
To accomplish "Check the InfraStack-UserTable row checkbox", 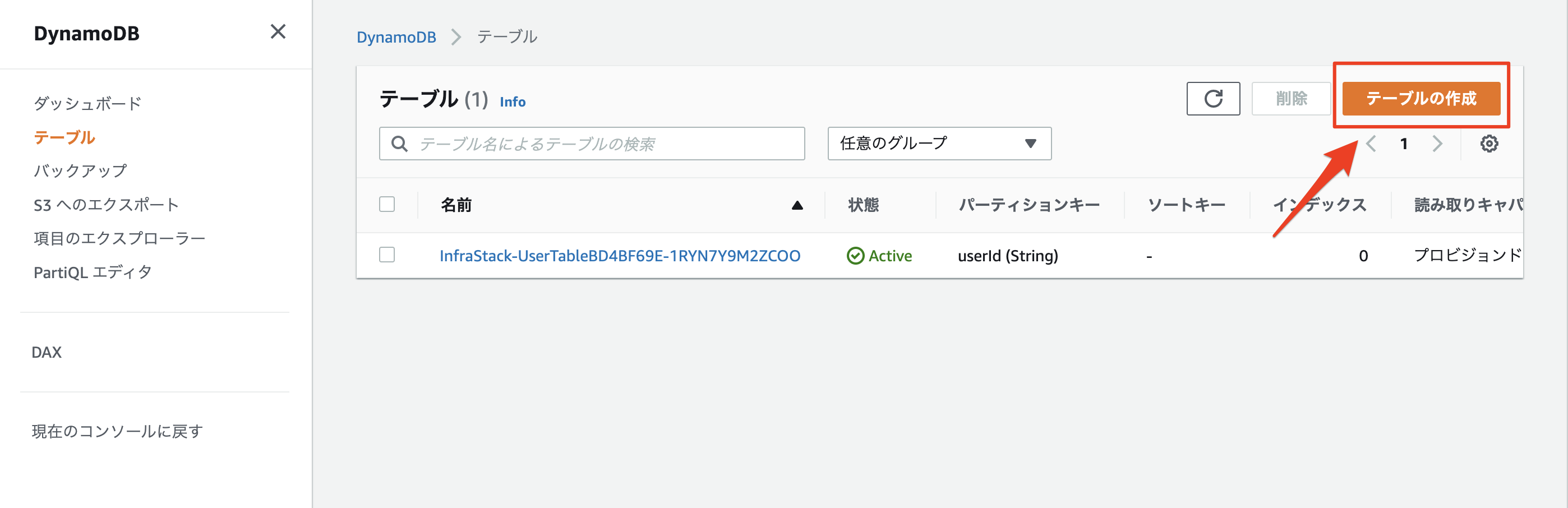I will point(387,255).
